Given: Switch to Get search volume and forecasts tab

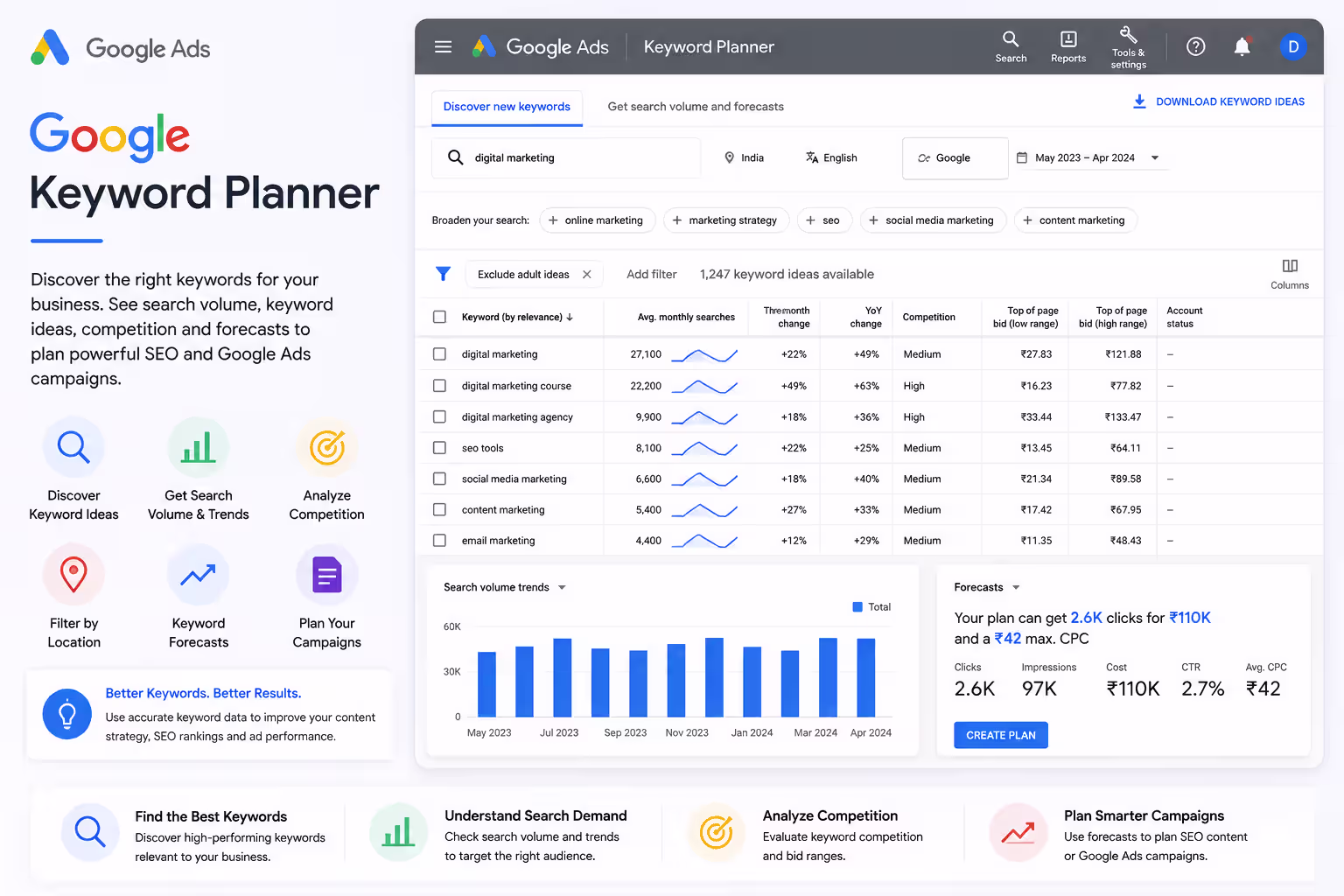Looking at the screenshot, I should (696, 107).
